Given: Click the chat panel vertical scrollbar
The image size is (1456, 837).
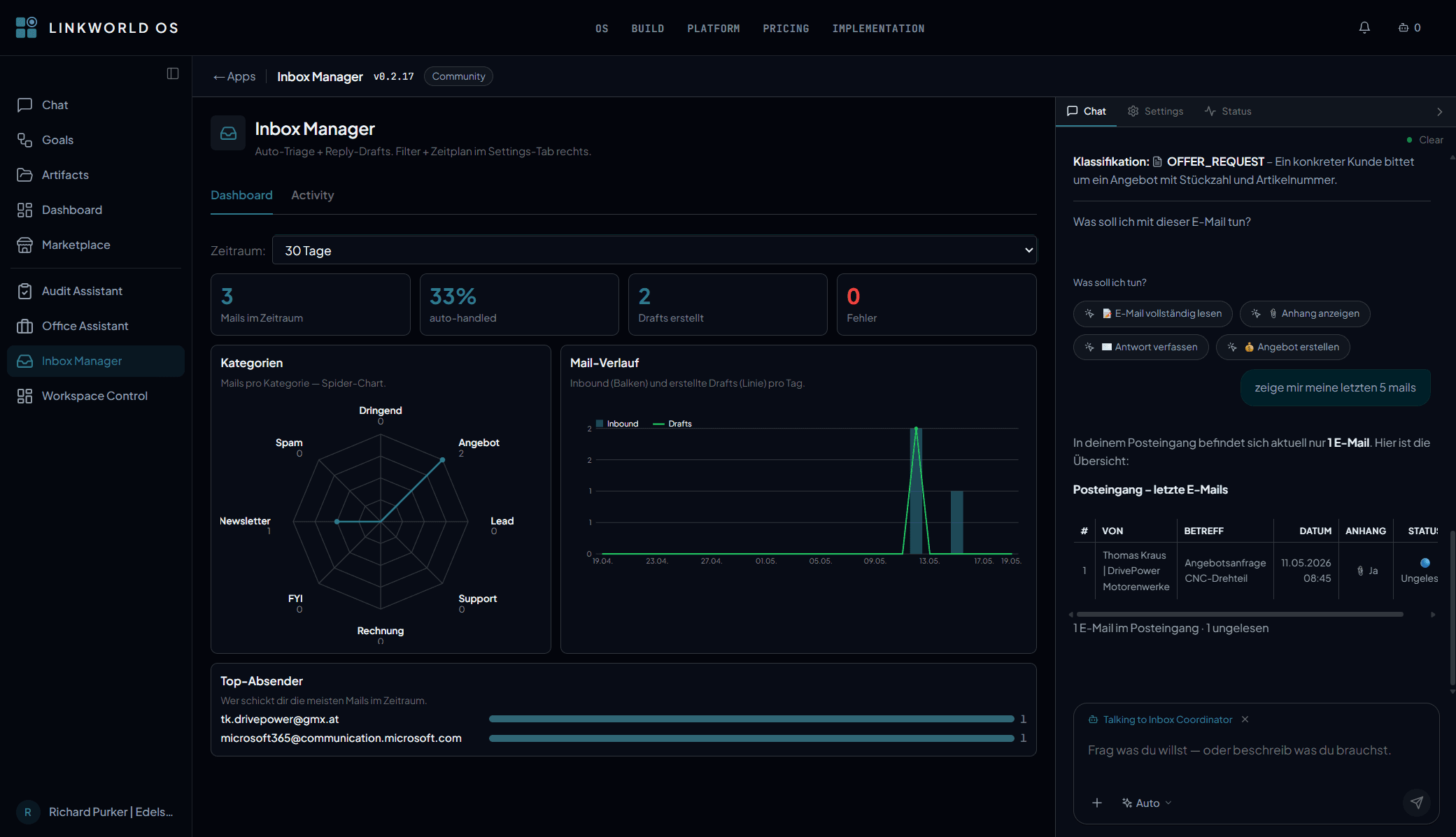Looking at the screenshot, I should 1453,608.
